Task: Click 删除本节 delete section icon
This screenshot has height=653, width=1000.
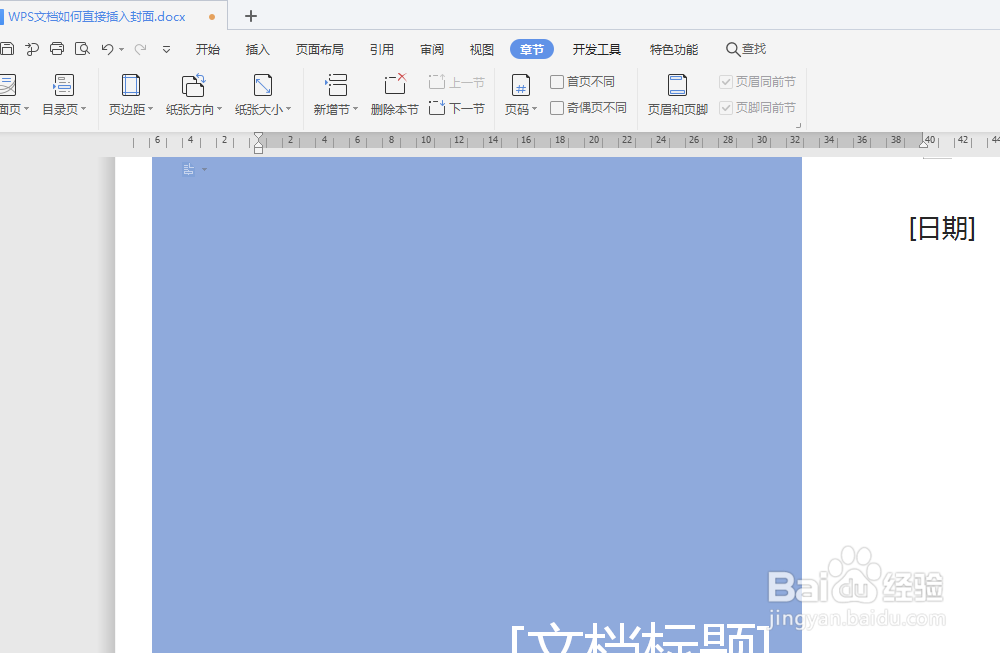Action: click(395, 85)
